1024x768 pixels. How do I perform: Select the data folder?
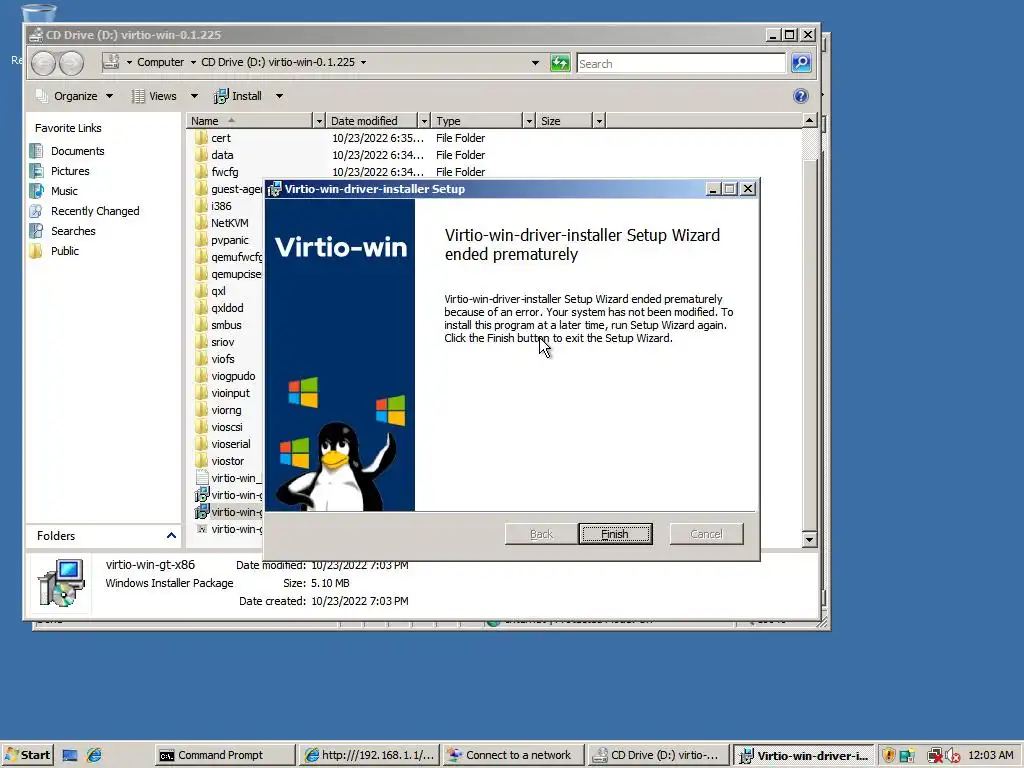(222, 155)
